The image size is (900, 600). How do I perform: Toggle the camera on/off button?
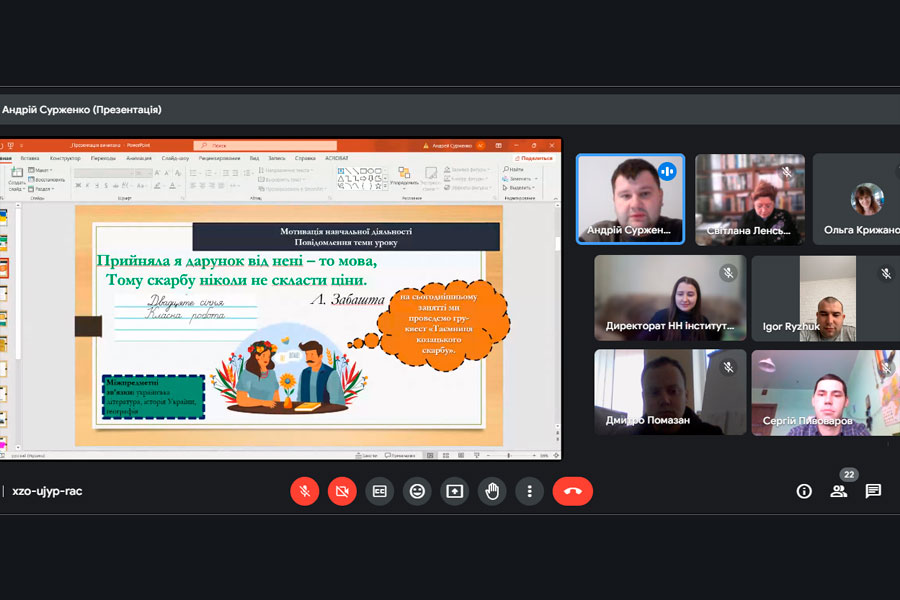pos(342,491)
